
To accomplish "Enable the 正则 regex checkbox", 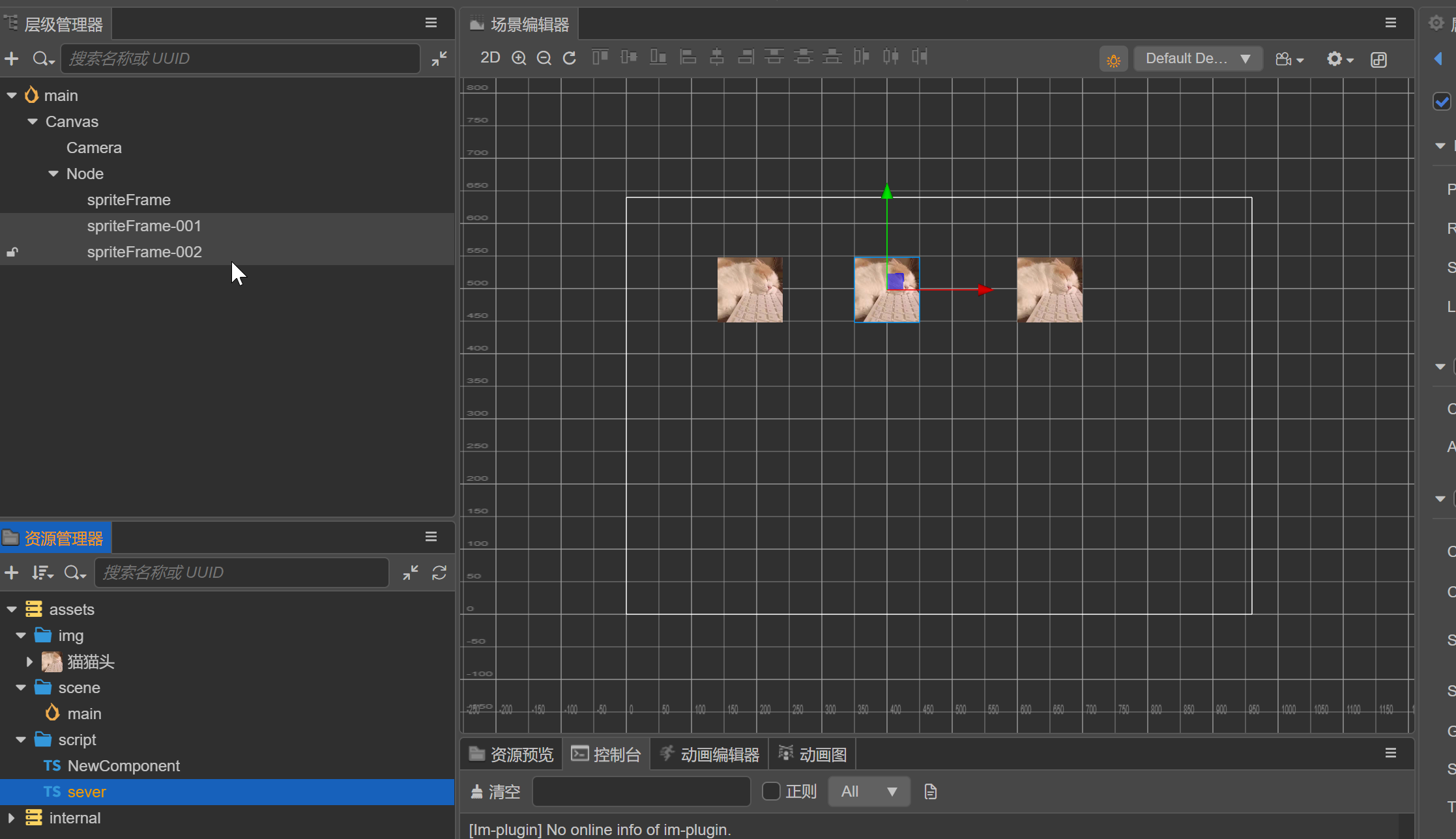I will tap(771, 791).
